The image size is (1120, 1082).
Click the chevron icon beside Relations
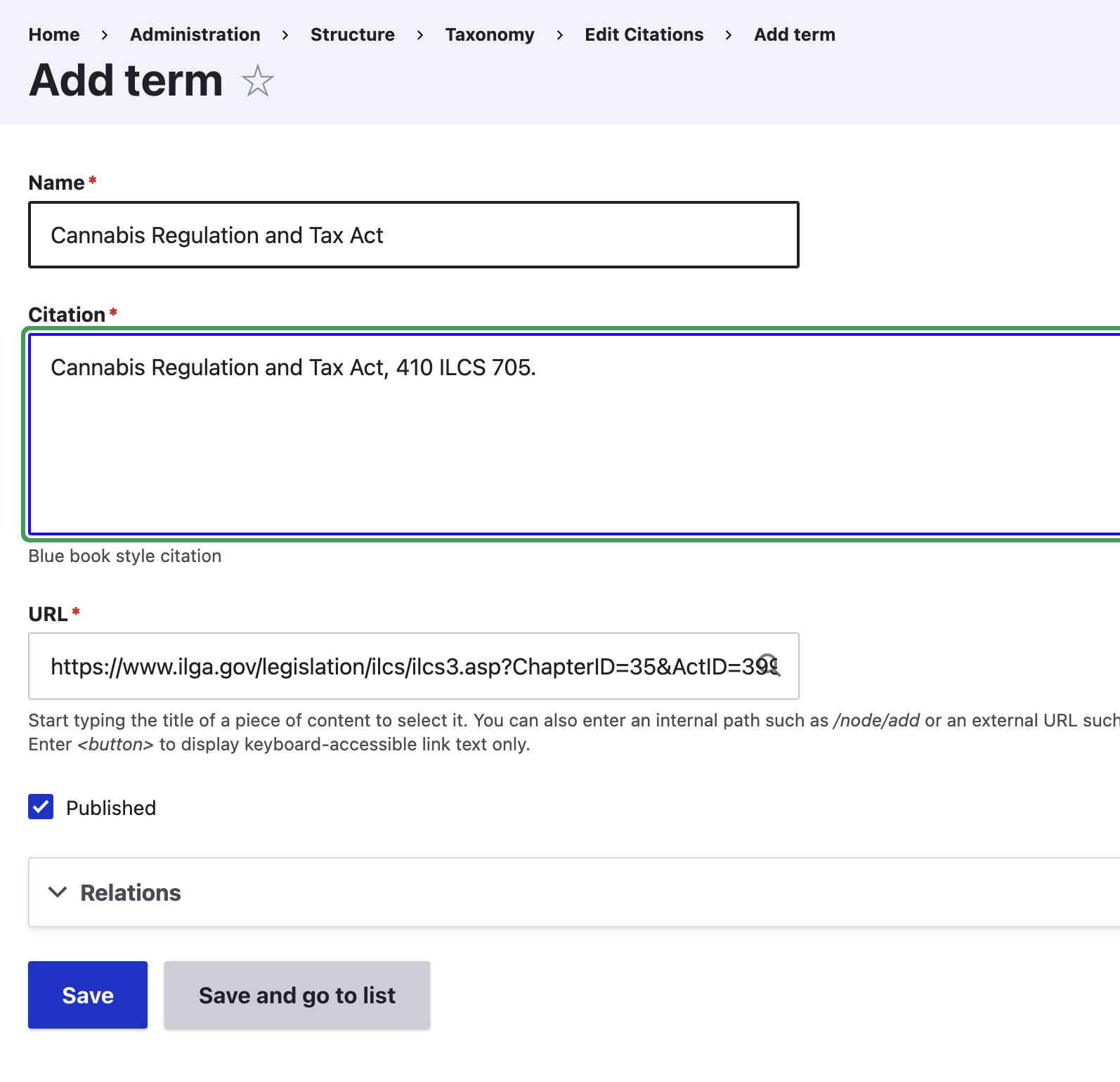coord(58,892)
